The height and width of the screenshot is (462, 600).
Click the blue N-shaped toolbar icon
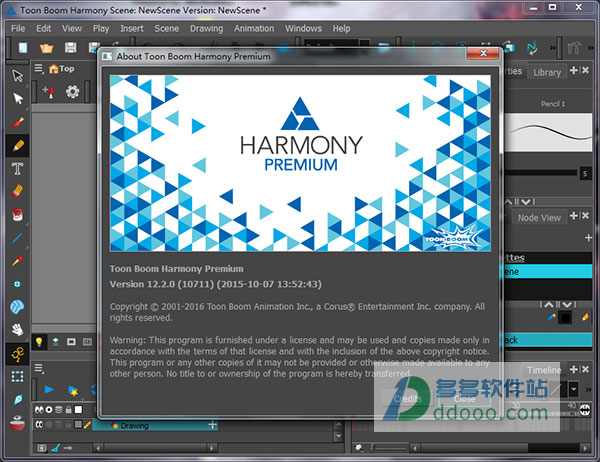[x=532, y=48]
